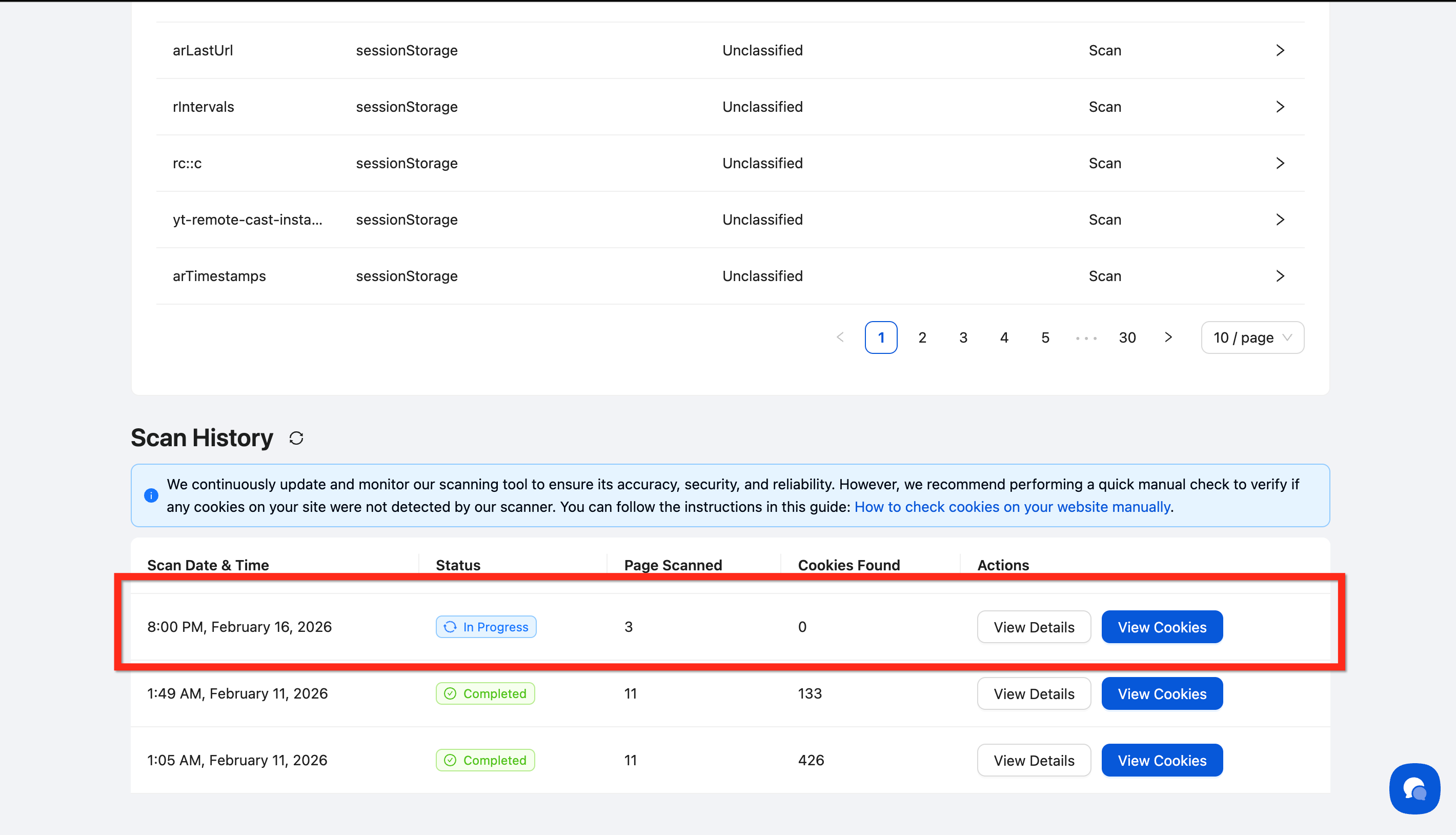The height and width of the screenshot is (835, 1456).
Task: Click the previous page pagination arrow
Action: [x=840, y=337]
